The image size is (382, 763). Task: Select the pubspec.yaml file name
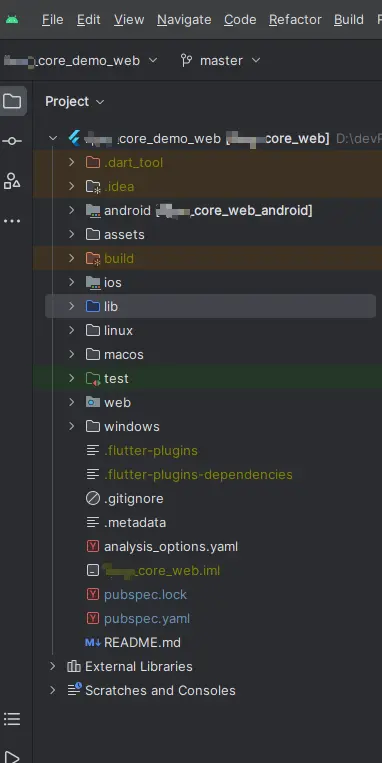[x=147, y=619]
